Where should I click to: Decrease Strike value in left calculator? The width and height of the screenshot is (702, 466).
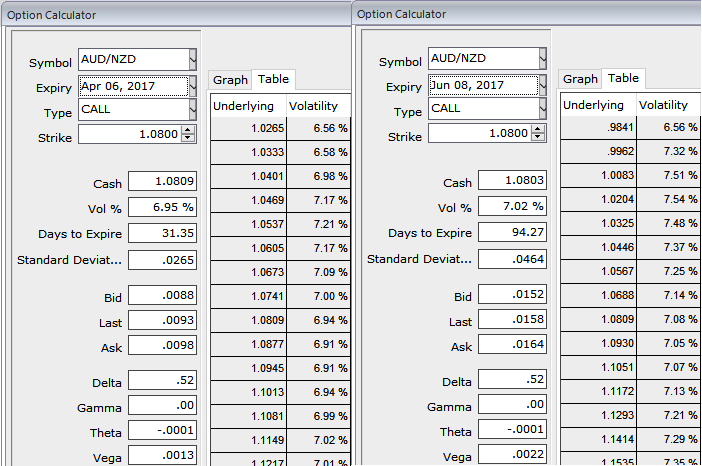pyautogui.click(x=188, y=138)
